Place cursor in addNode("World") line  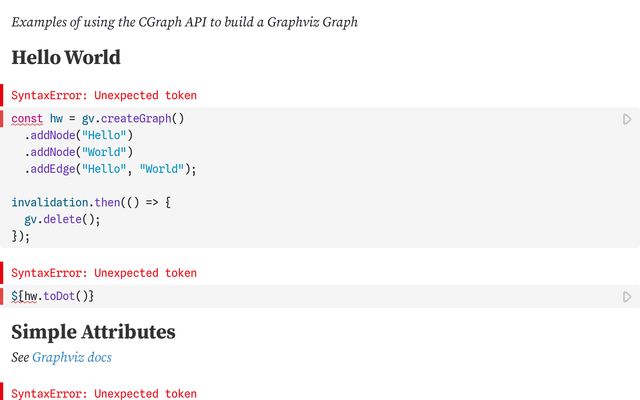[x=79, y=152]
